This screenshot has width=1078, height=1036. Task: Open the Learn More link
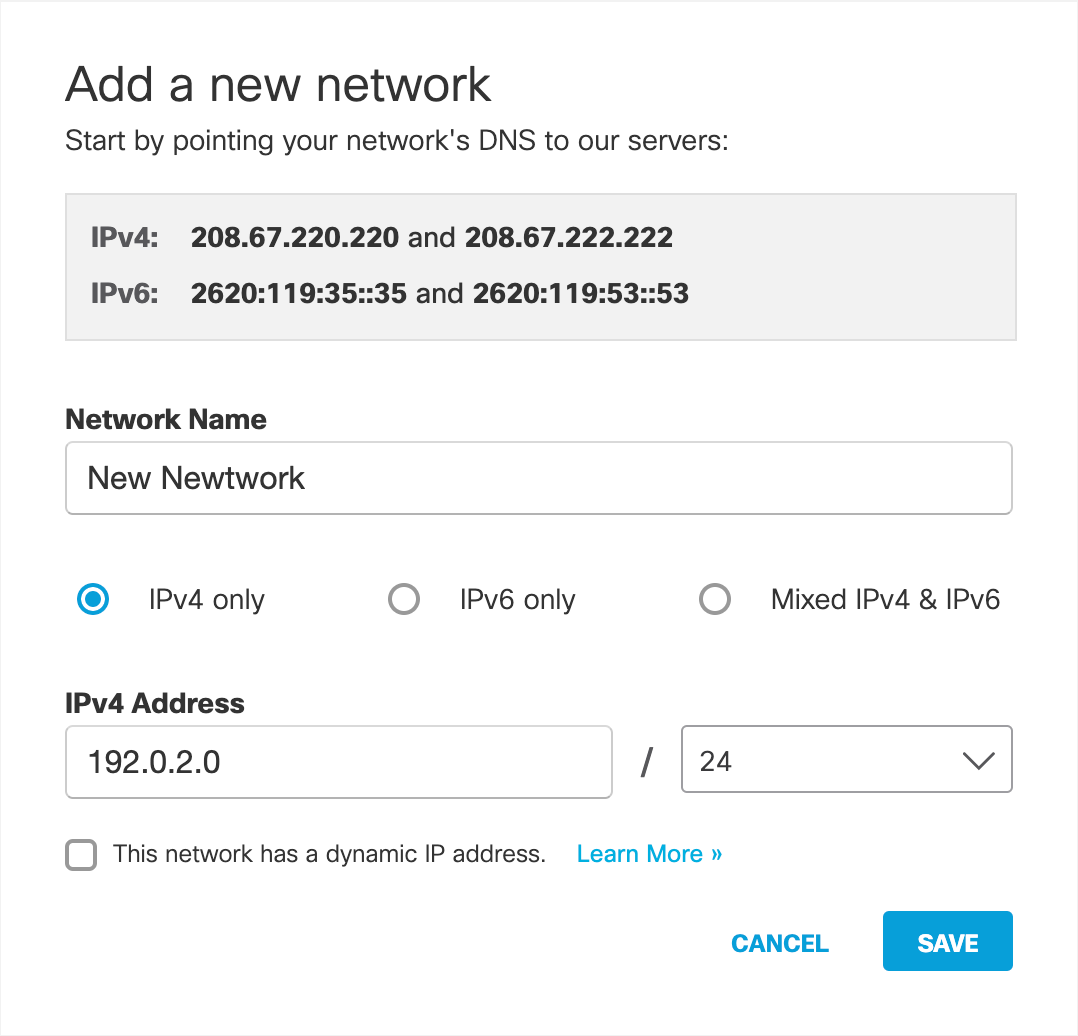pos(649,854)
